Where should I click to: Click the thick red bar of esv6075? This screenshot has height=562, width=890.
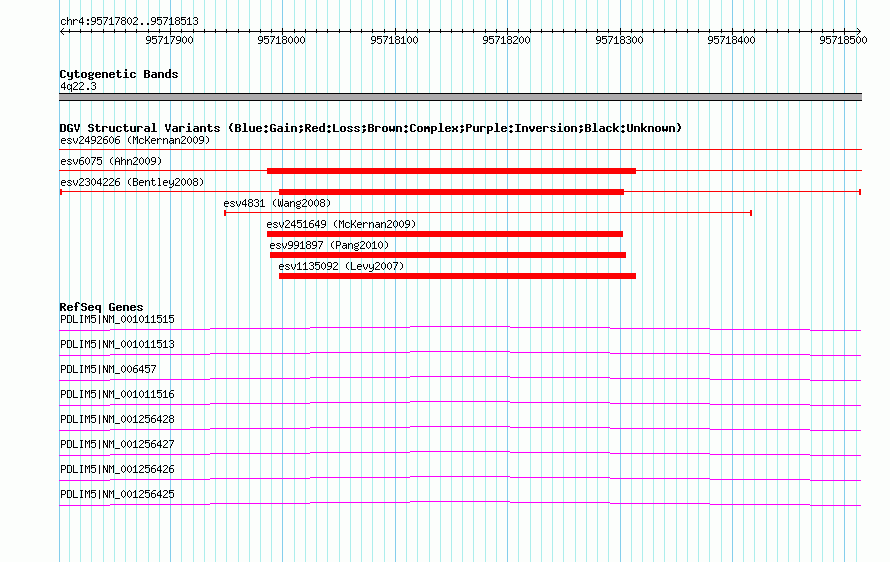(x=451, y=171)
